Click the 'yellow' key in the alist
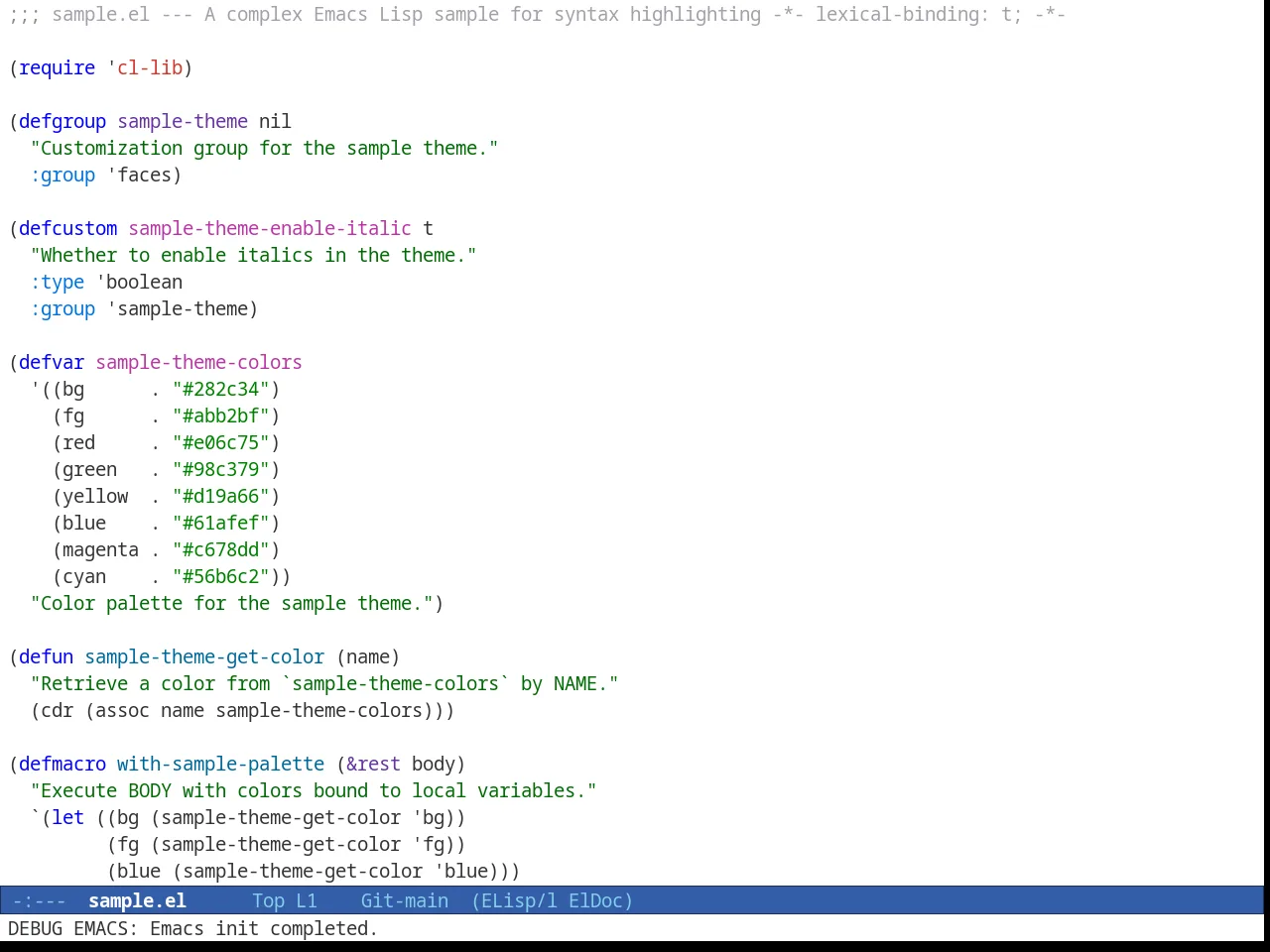The height and width of the screenshot is (952, 1270). tap(95, 496)
